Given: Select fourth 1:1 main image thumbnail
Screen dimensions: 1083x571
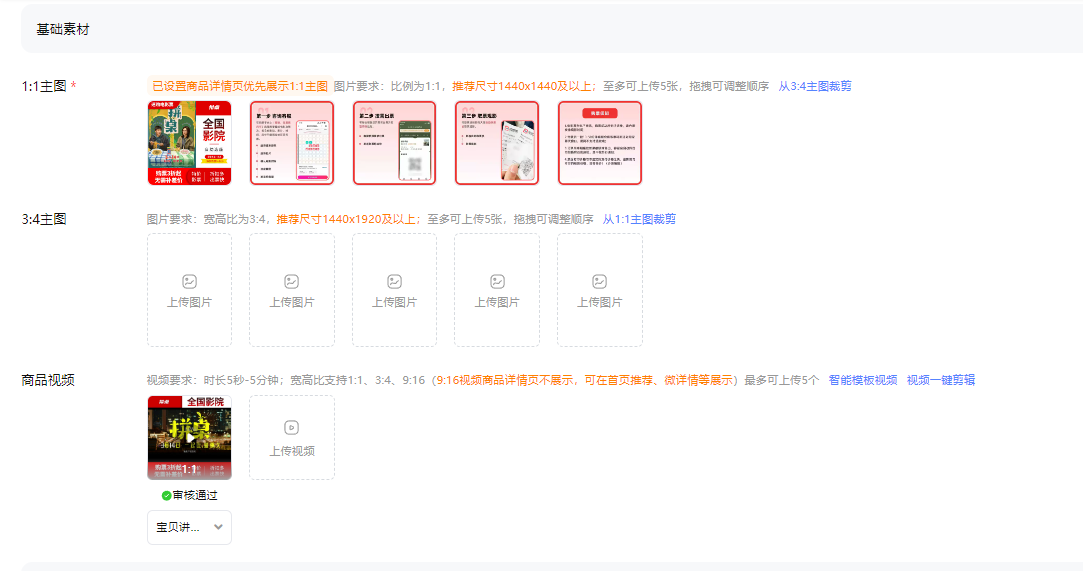Looking at the screenshot, I should 497,143.
